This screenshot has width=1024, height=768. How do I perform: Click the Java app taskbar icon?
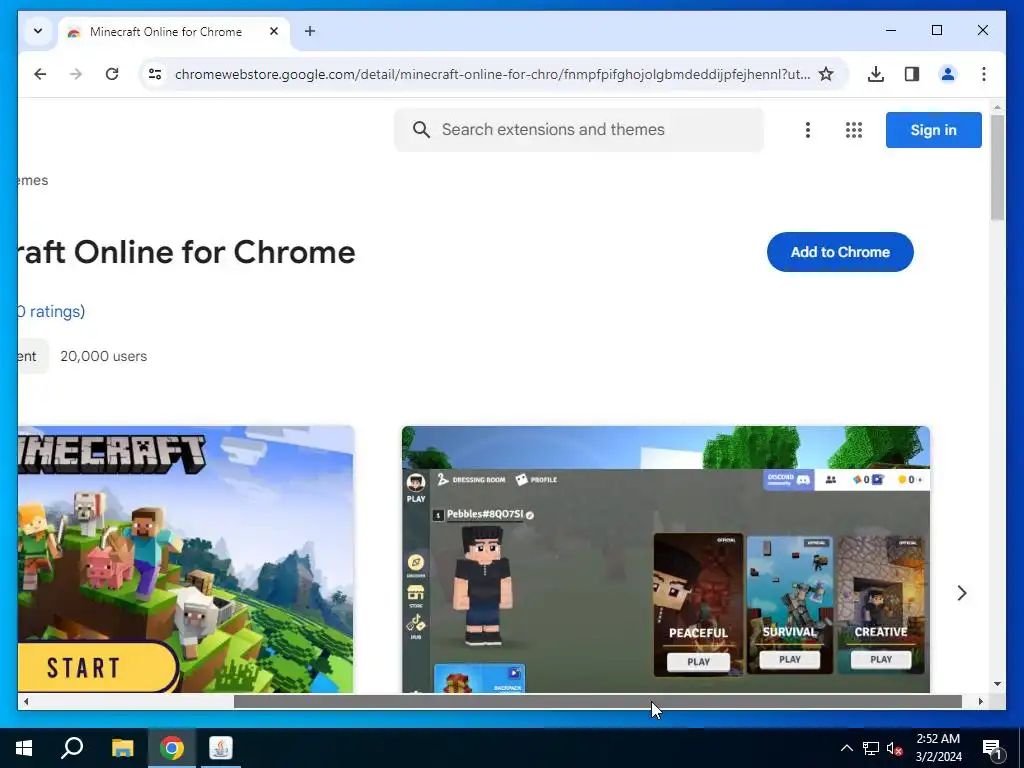tap(221, 748)
